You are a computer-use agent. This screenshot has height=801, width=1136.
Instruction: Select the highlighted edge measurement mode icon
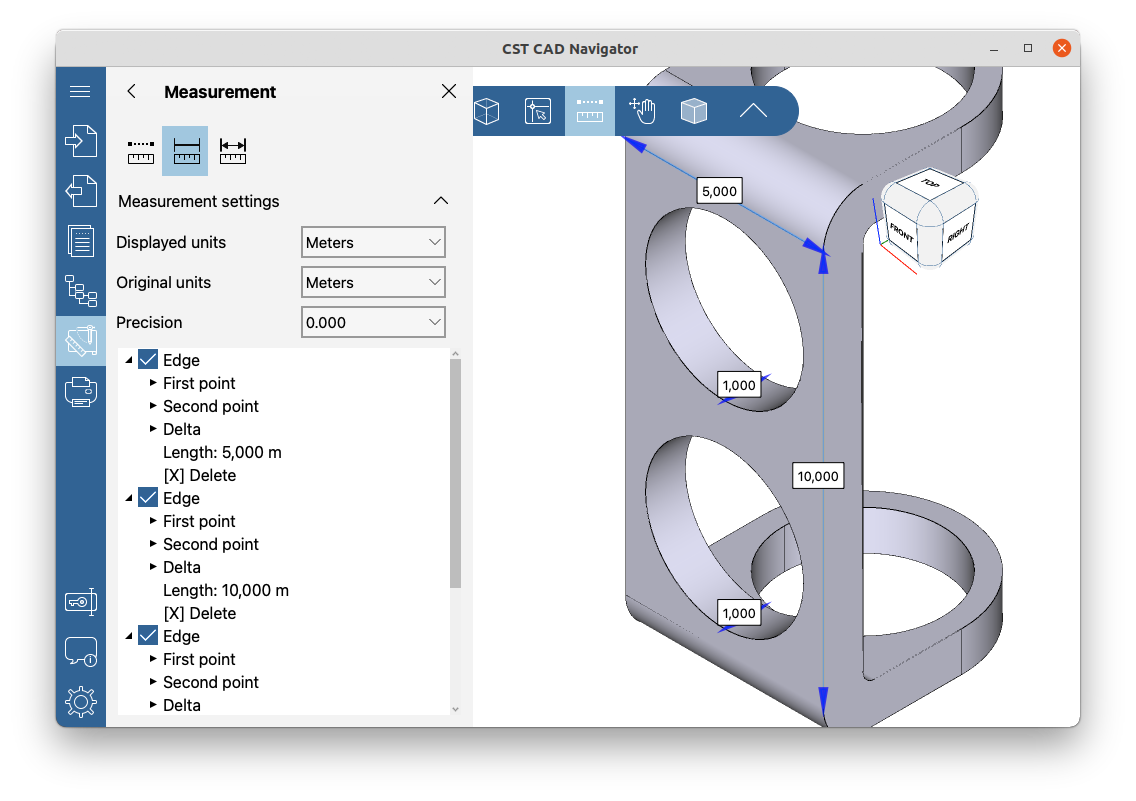point(185,151)
